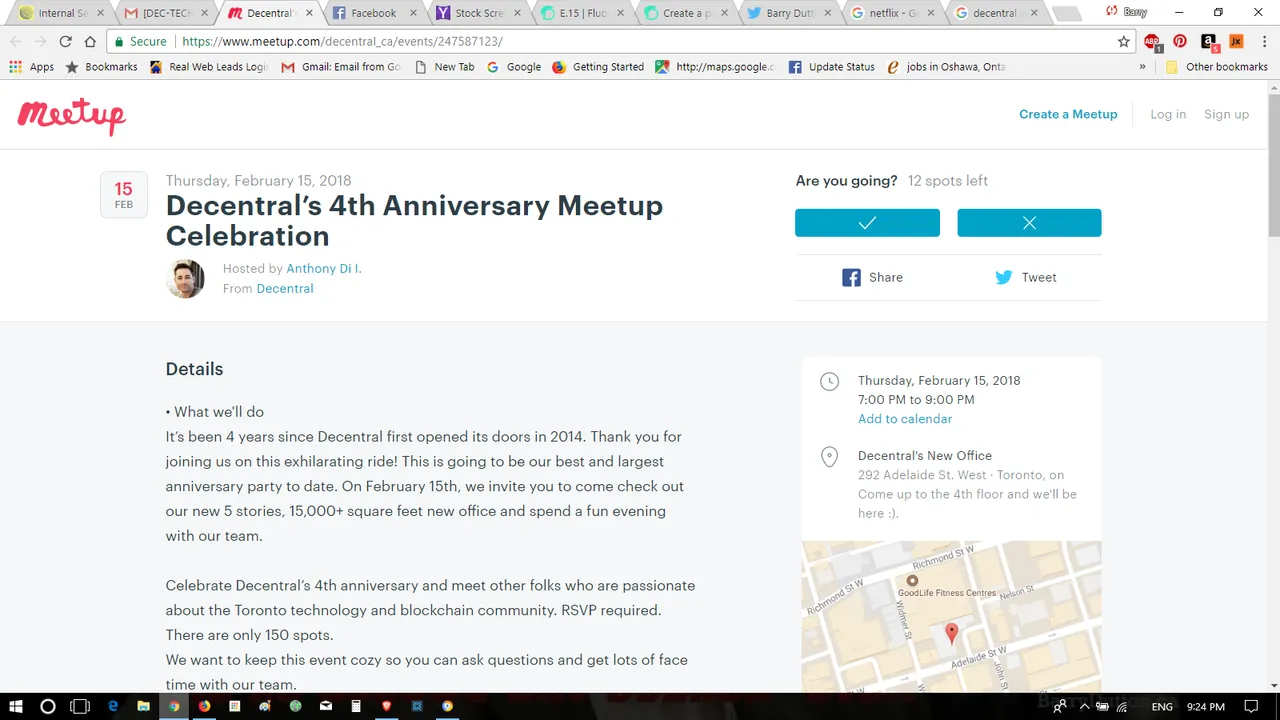The width and height of the screenshot is (1280, 720).
Task: Click the host's profile photo
Action: tap(185, 279)
